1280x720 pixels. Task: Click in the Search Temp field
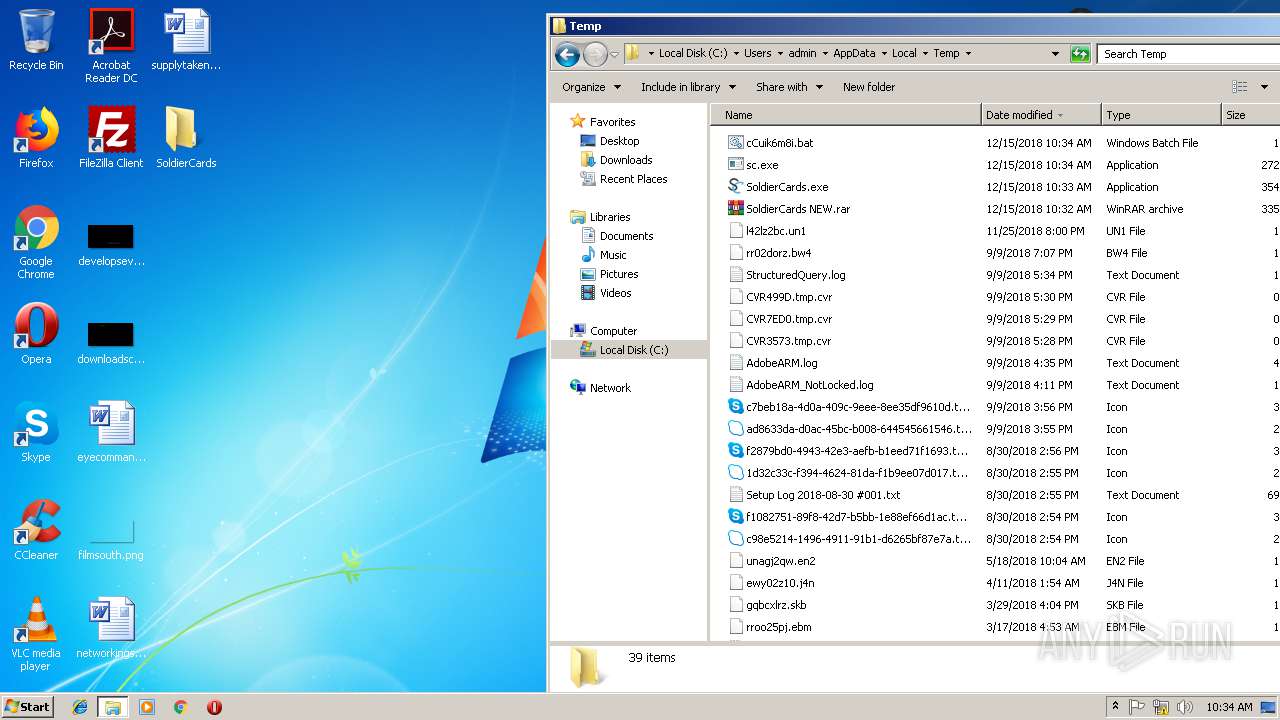(1188, 54)
